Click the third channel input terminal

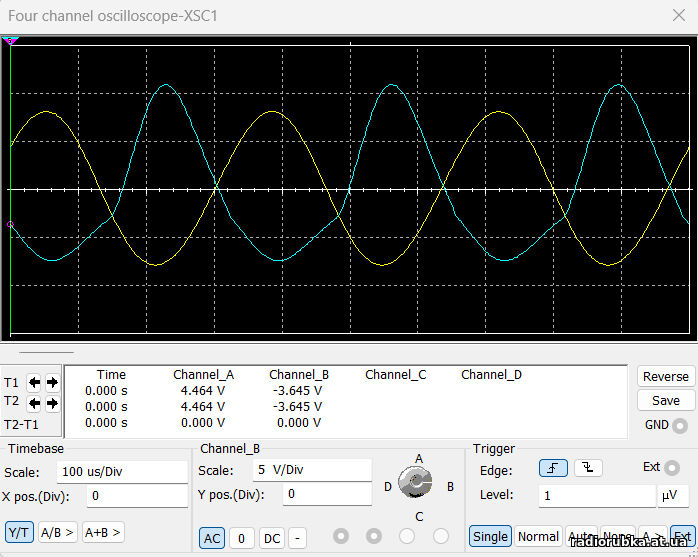(407, 536)
